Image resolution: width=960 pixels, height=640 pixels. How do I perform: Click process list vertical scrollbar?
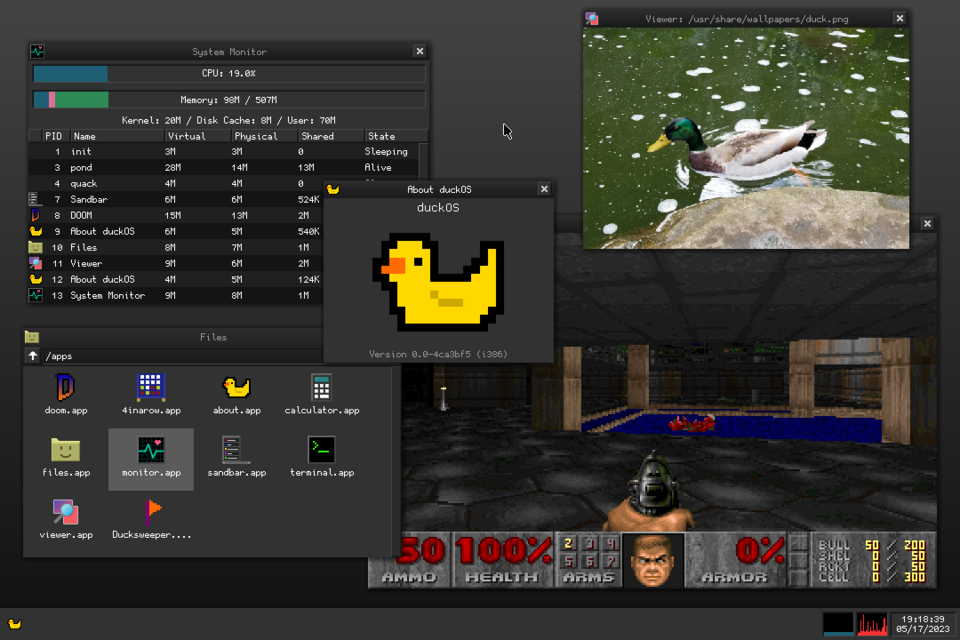click(x=423, y=160)
